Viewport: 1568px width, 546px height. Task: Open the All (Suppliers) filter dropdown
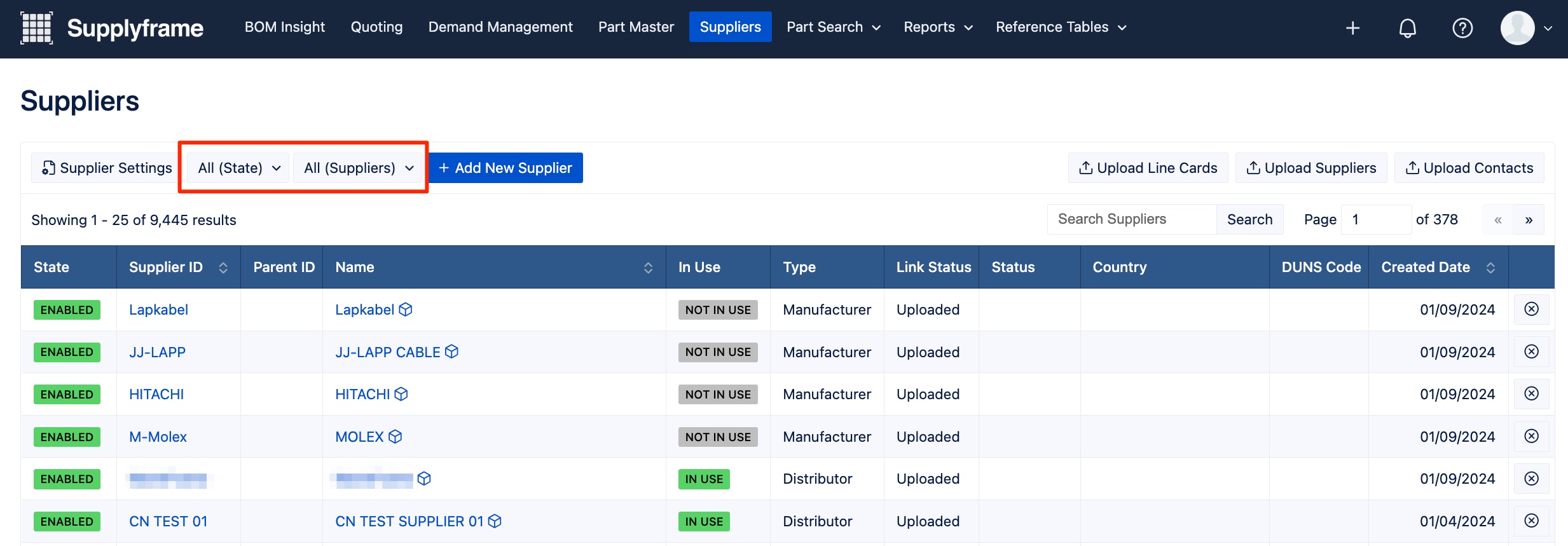(359, 168)
